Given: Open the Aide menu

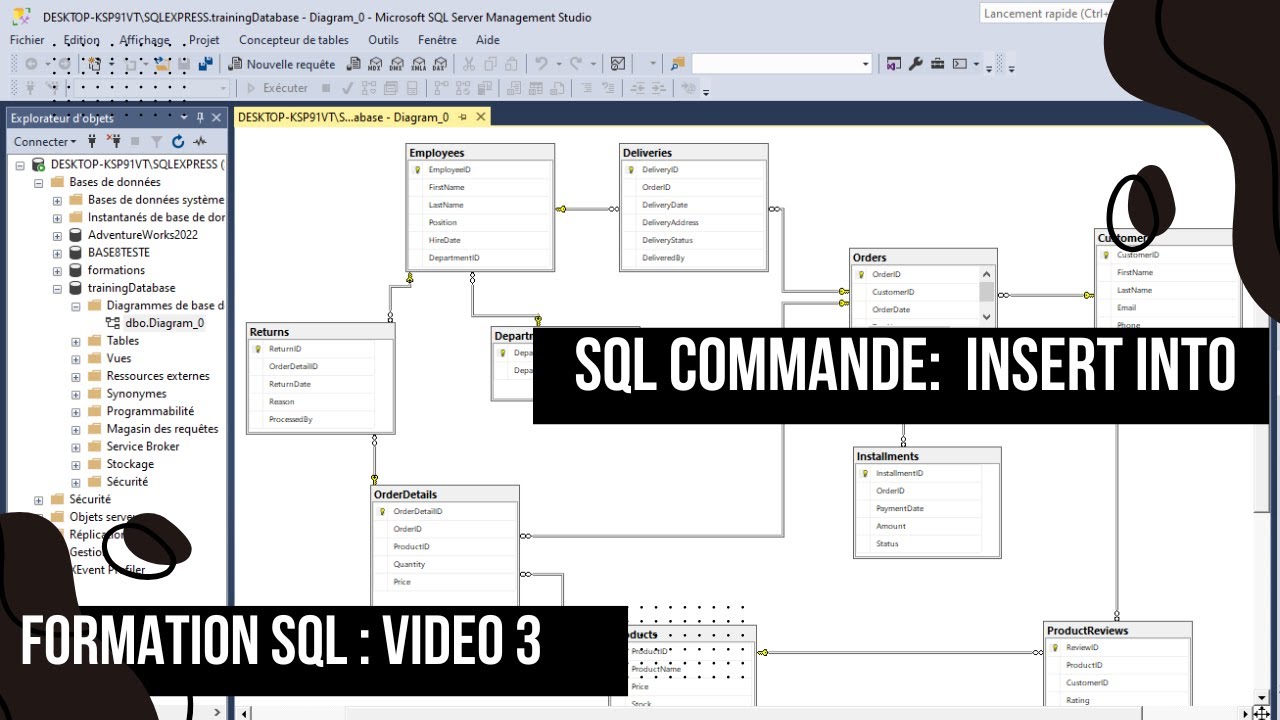Looking at the screenshot, I should (488, 40).
